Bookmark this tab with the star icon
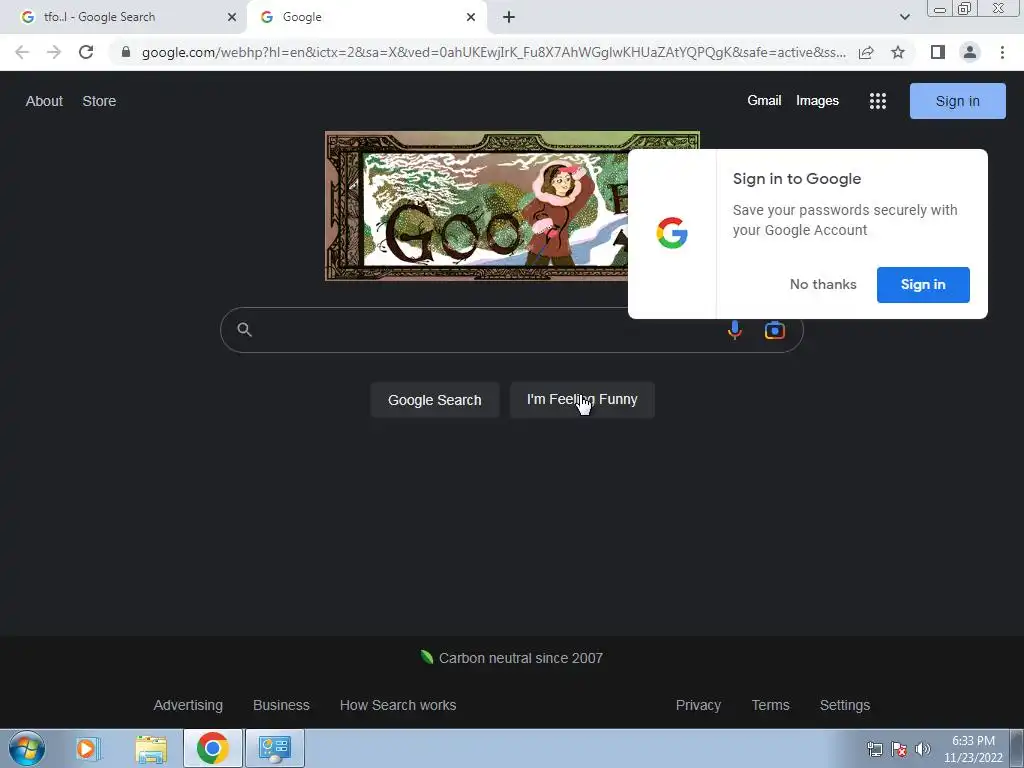 [898, 52]
